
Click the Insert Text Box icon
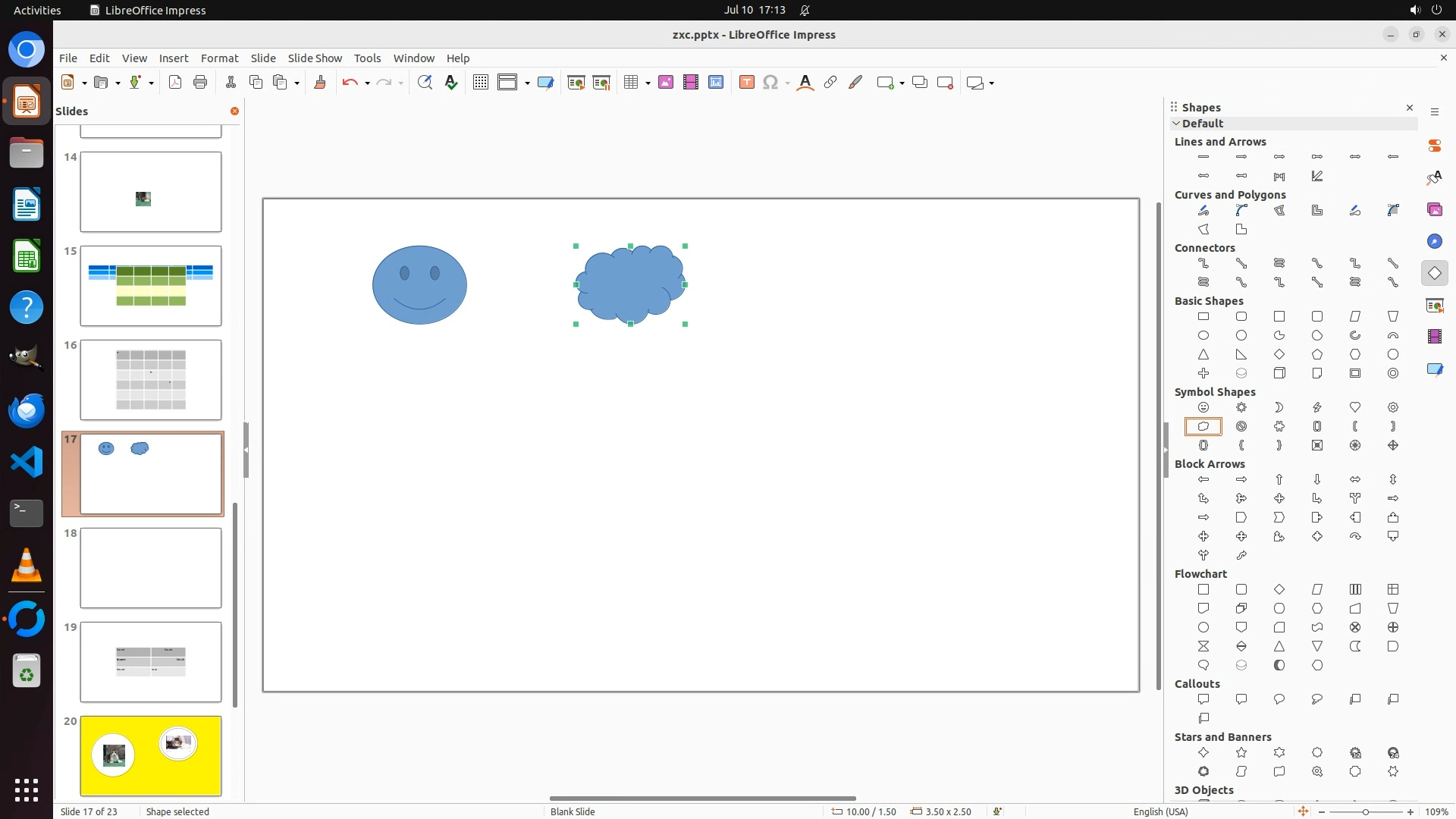(x=746, y=83)
